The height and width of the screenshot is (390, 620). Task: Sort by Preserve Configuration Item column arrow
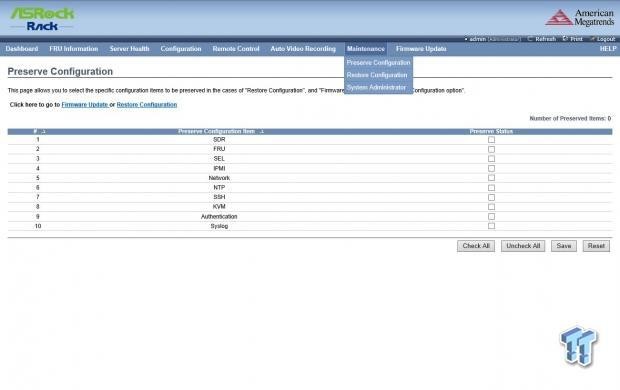point(261,131)
